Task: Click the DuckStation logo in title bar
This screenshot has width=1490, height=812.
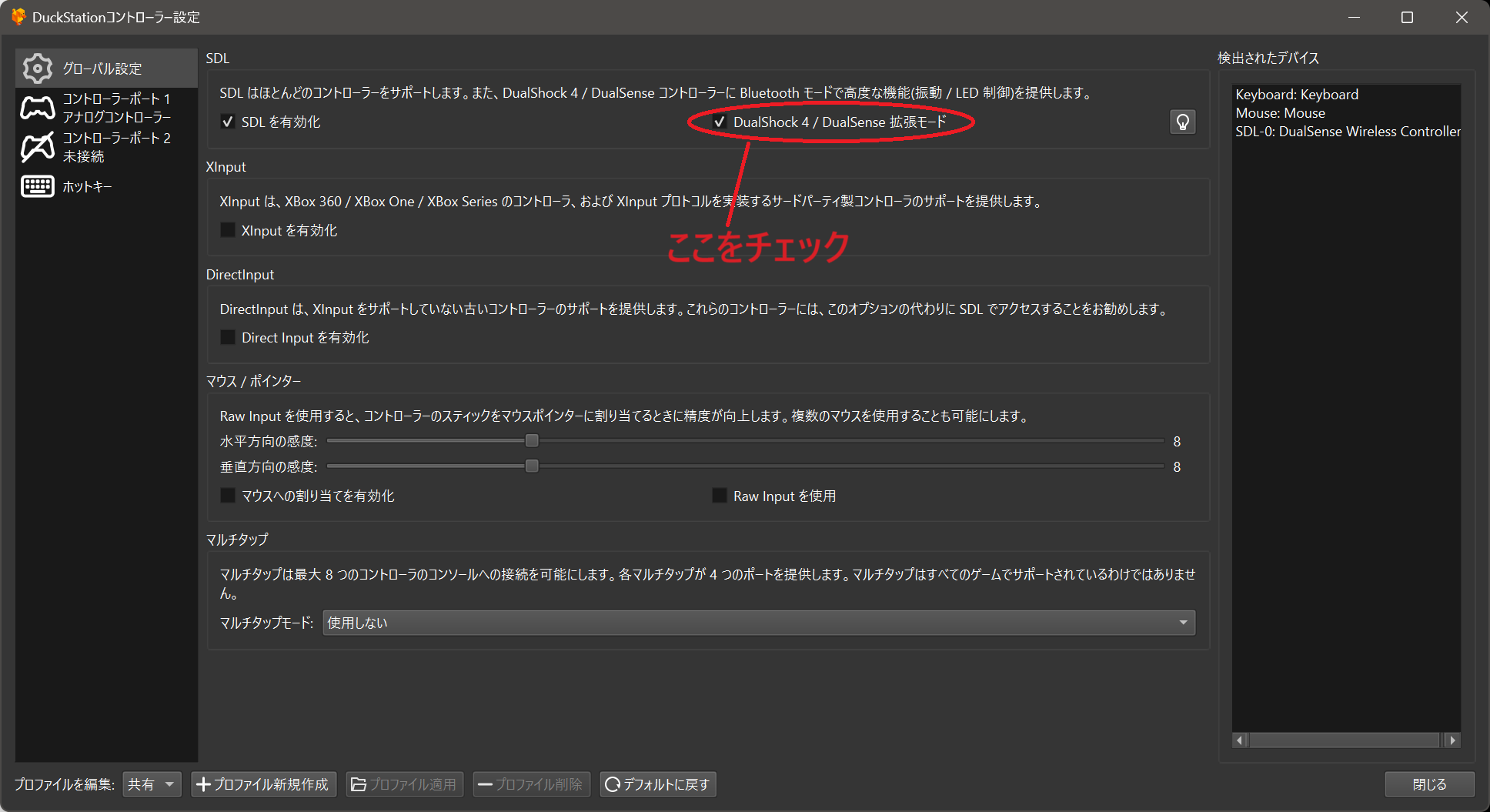Action: [18, 16]
